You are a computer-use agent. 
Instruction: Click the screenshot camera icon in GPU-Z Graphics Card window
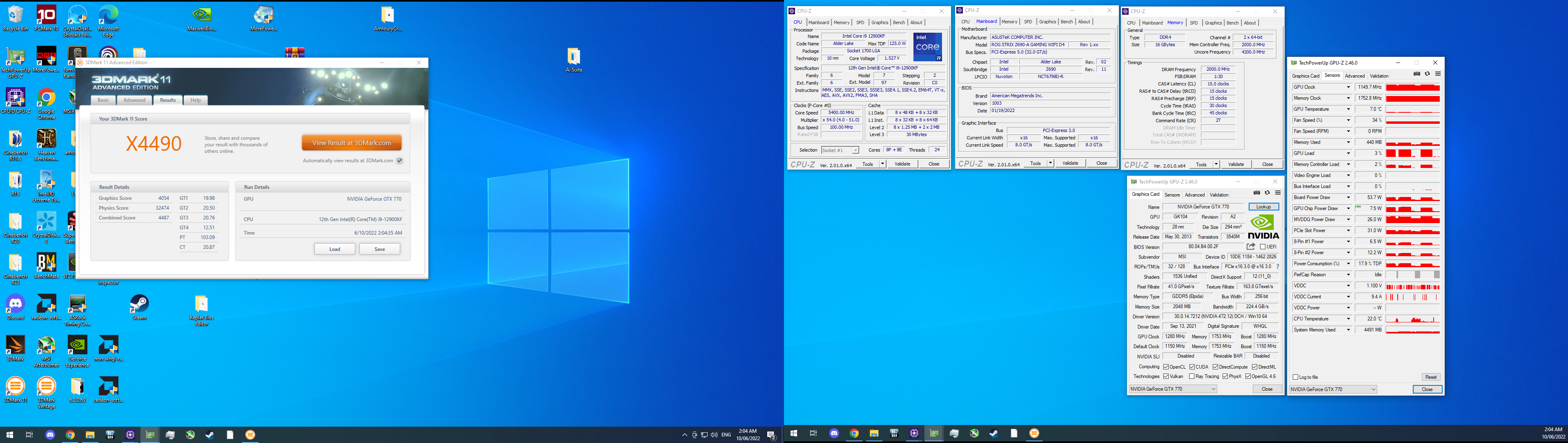click(x=1256, y=192)
